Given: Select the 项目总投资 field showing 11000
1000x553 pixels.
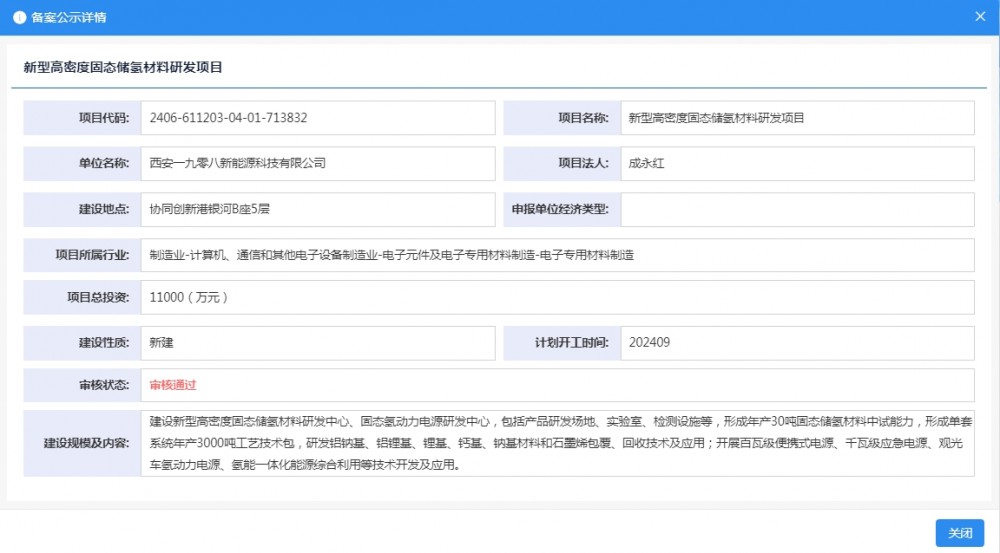Looking at the screenshot, I should point(556,297).
